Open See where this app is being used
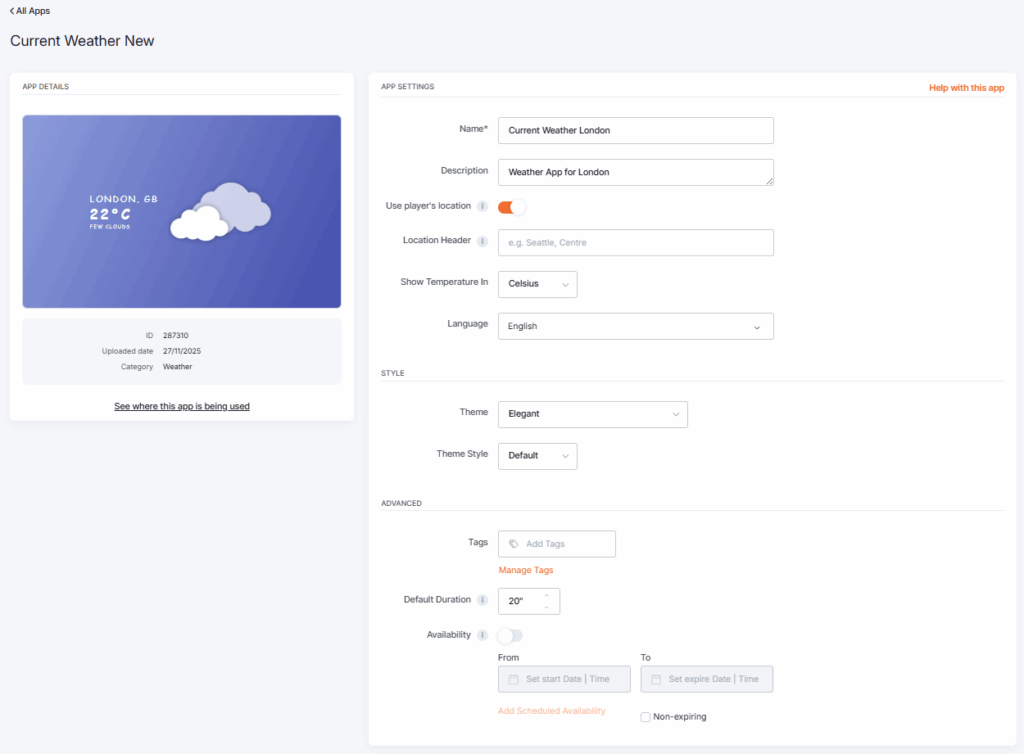The width and height of the screenshot is (1024, 754). click(x=181, y=406)
